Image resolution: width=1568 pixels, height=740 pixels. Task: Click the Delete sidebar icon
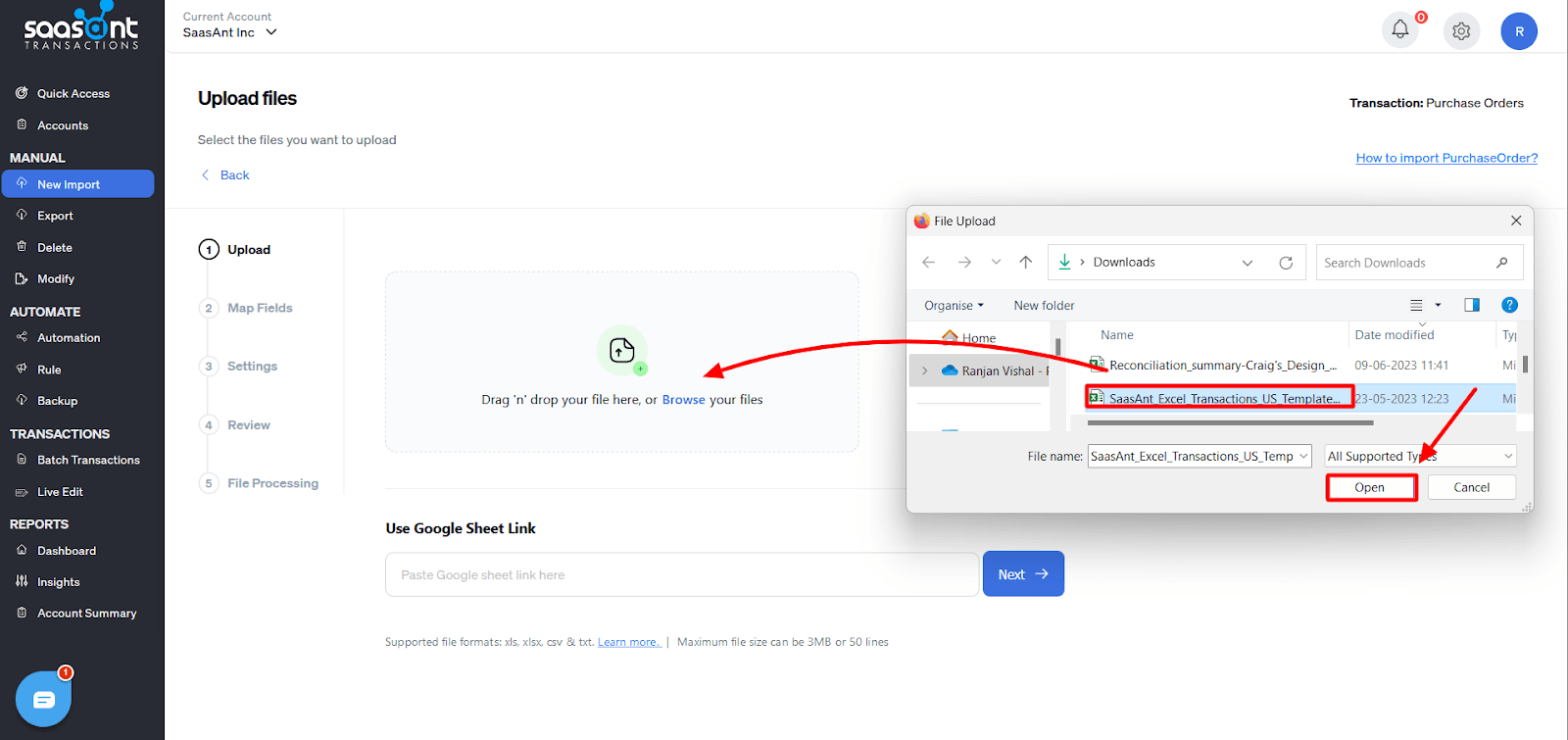coord(22,247)
